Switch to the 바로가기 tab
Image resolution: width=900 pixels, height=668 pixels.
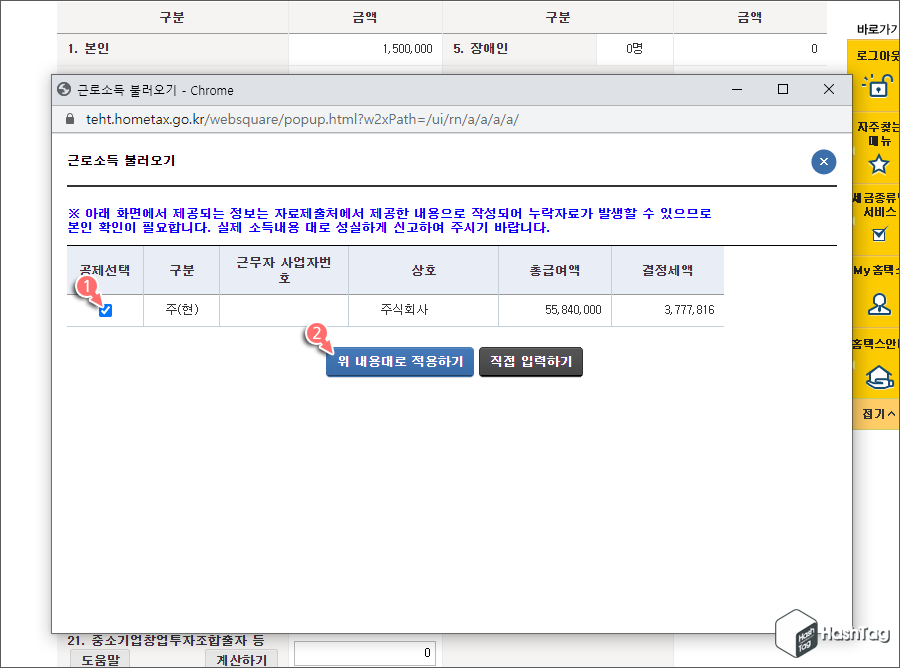pos(875,28)
